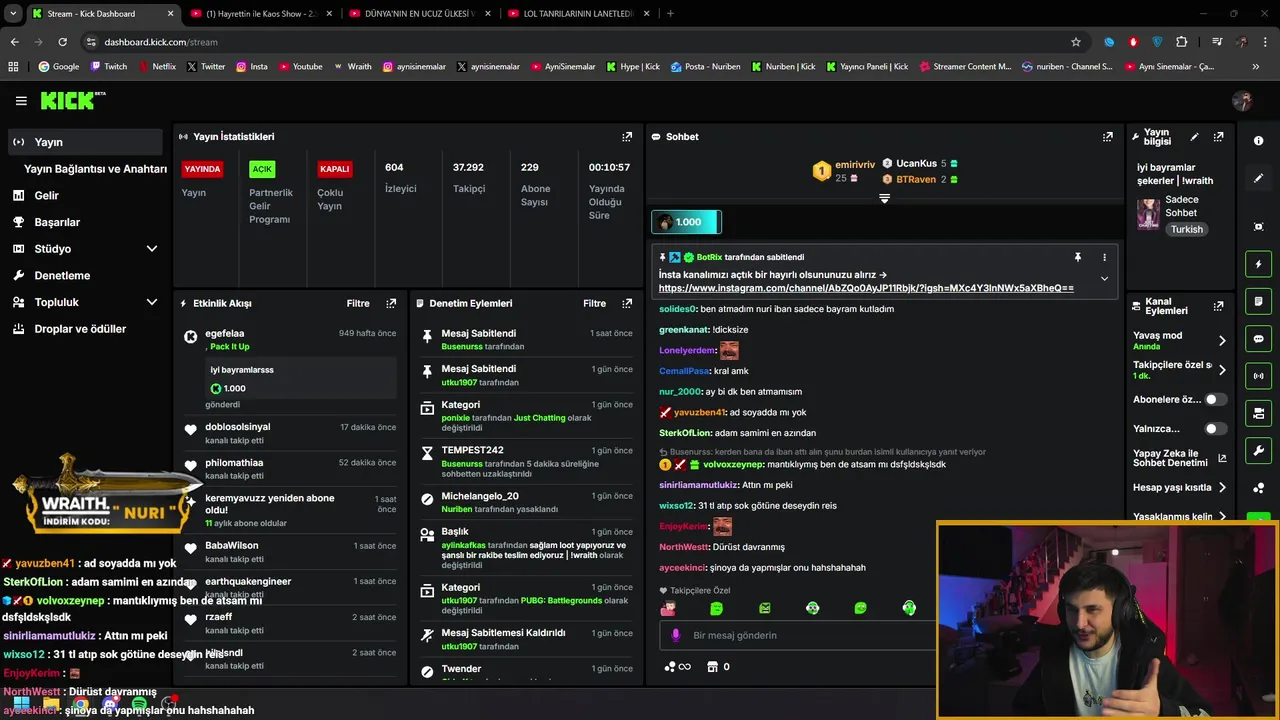1280x720 pixels.
Task: Click the info icon in the right toolbar
Action: [x=1258, y=141]
